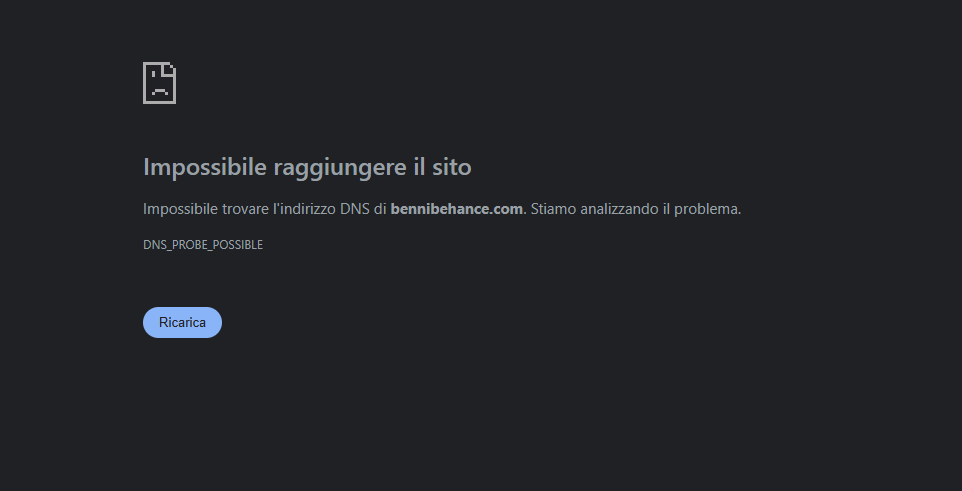Click the DNS_PROBE_POSSIBLE error code
Image resolution: width=962 pixels, height=491 pixels.
(x=203, y=245)
